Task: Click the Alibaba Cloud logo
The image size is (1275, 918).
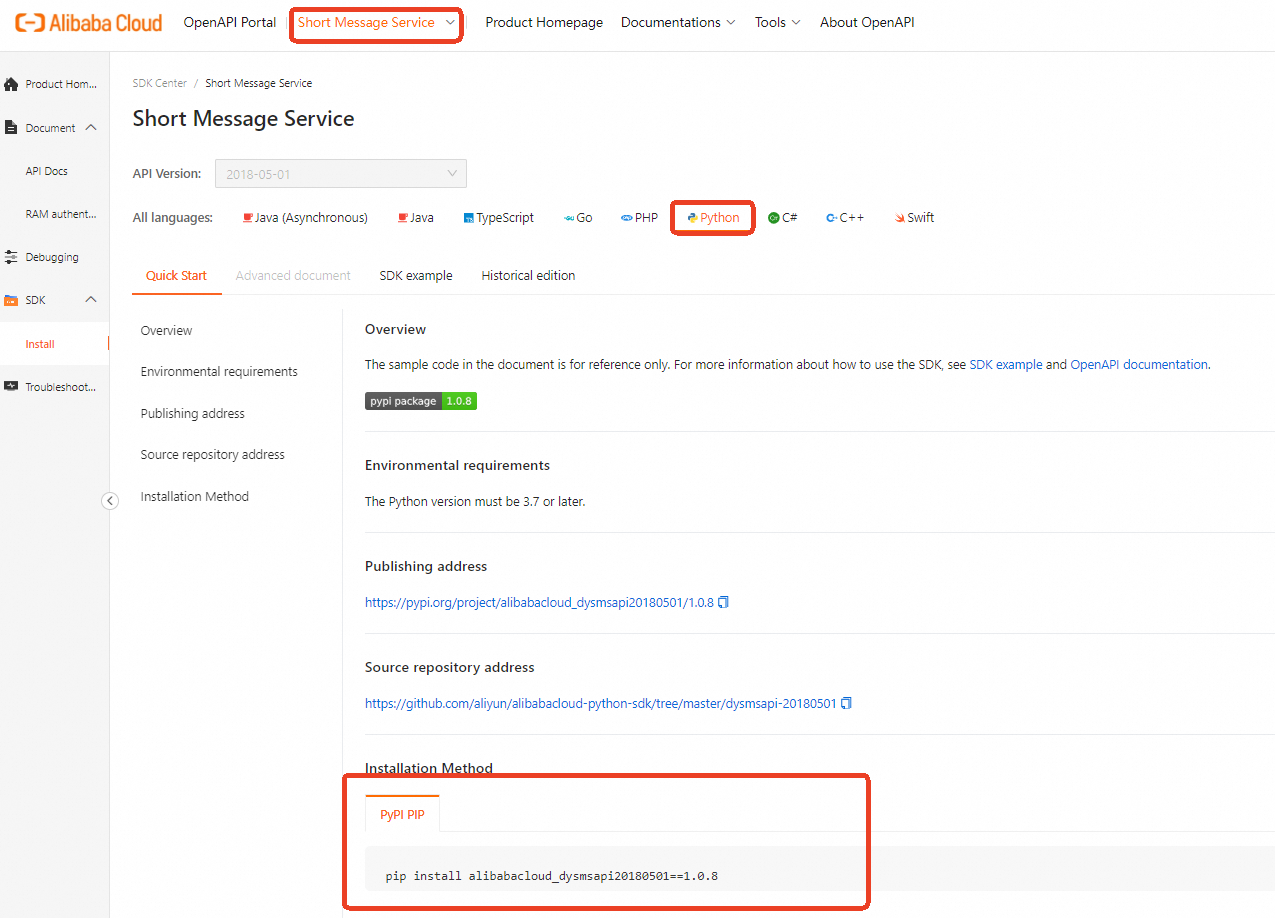Action: 89,22
